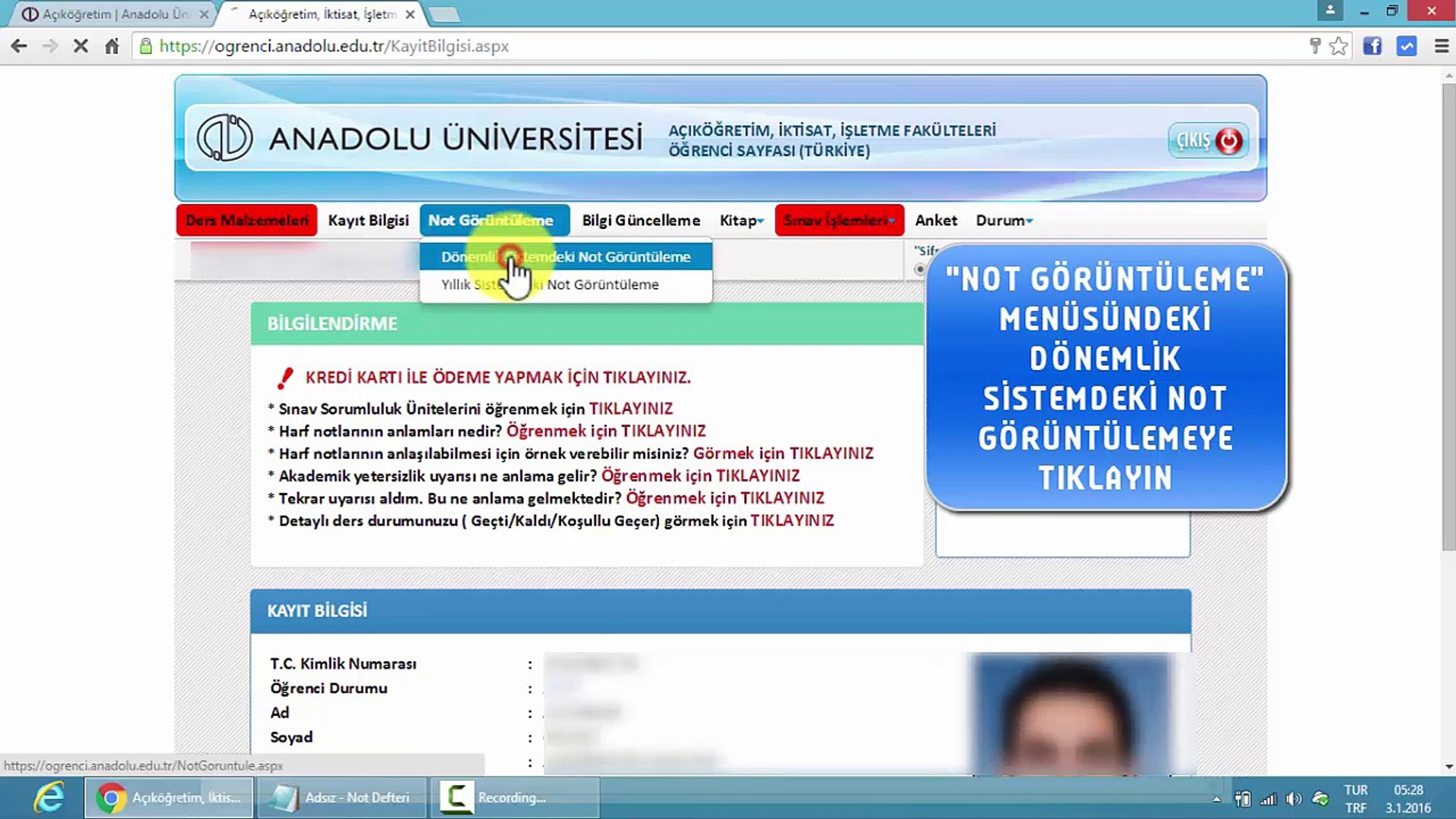Click the Facebook extension icon
The width and height of the screenshot is (1456, 819).
(1372, 46)
